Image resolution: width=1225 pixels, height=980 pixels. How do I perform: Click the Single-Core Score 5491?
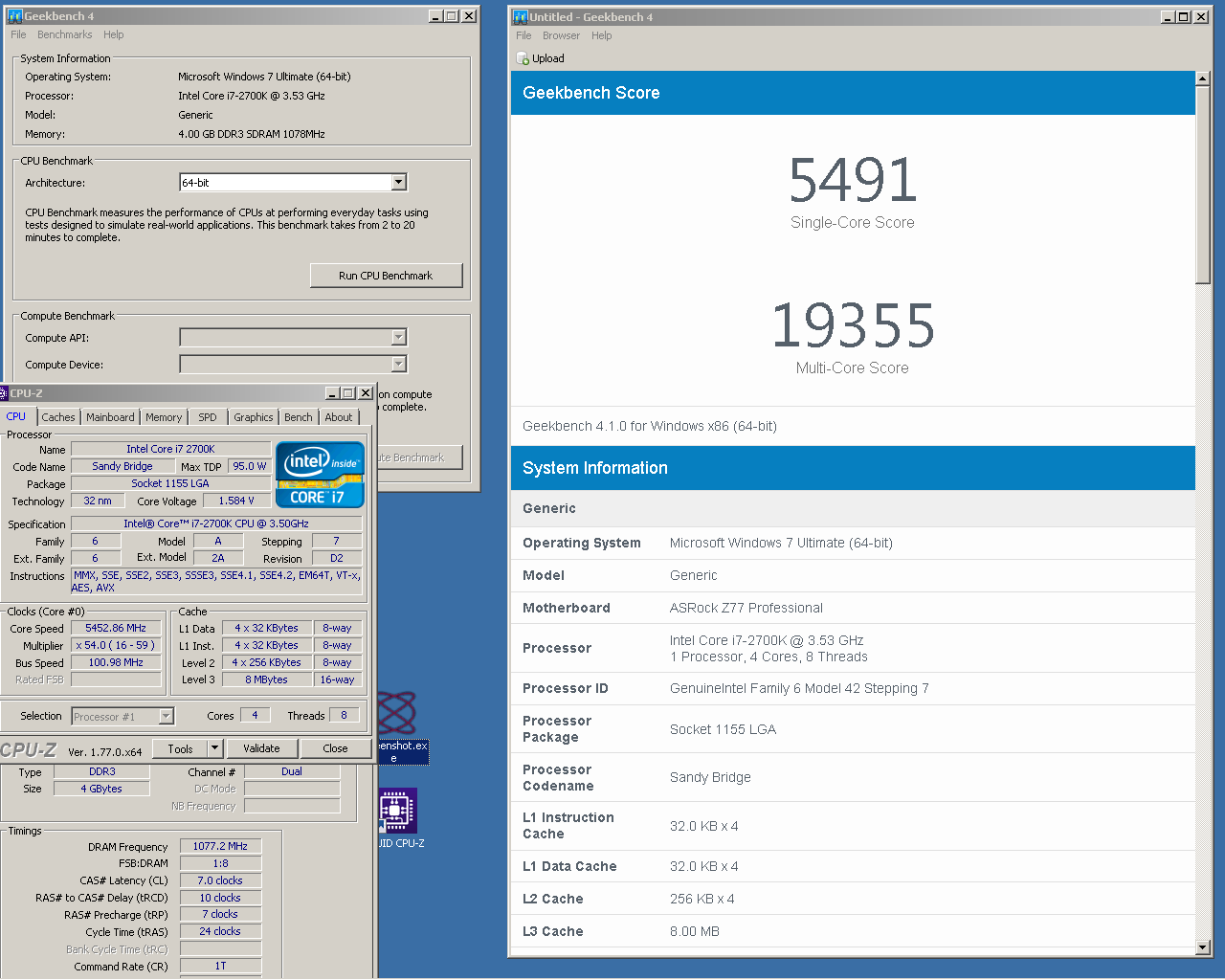click(x=853, y=180)
